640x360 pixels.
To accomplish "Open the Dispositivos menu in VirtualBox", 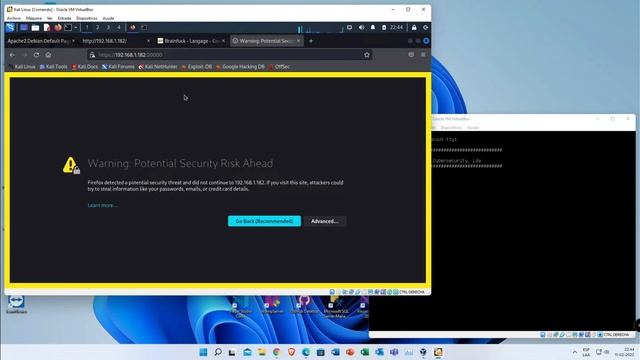I will point(87,18).
